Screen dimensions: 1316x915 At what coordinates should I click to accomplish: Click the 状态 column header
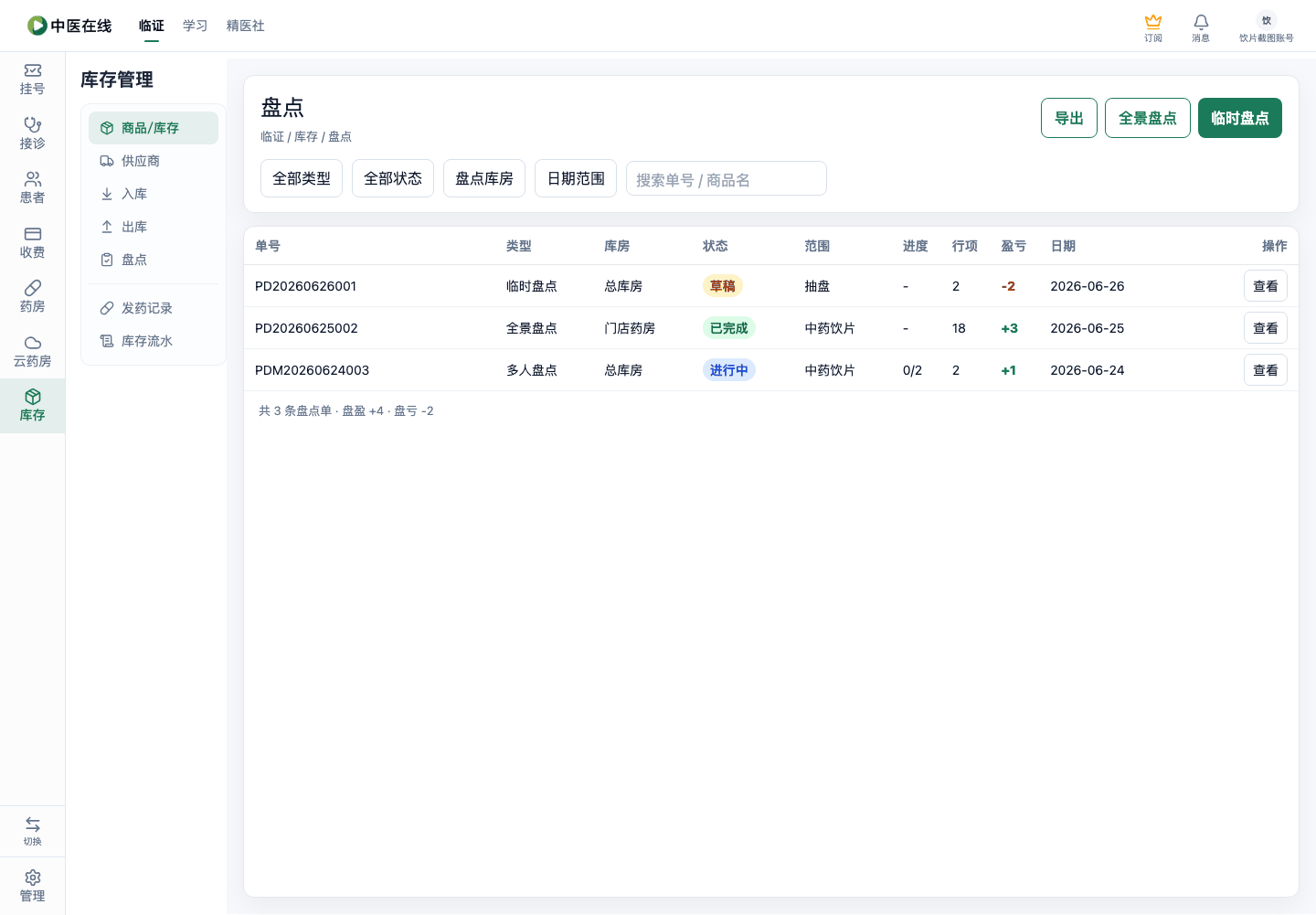(716, 246)
